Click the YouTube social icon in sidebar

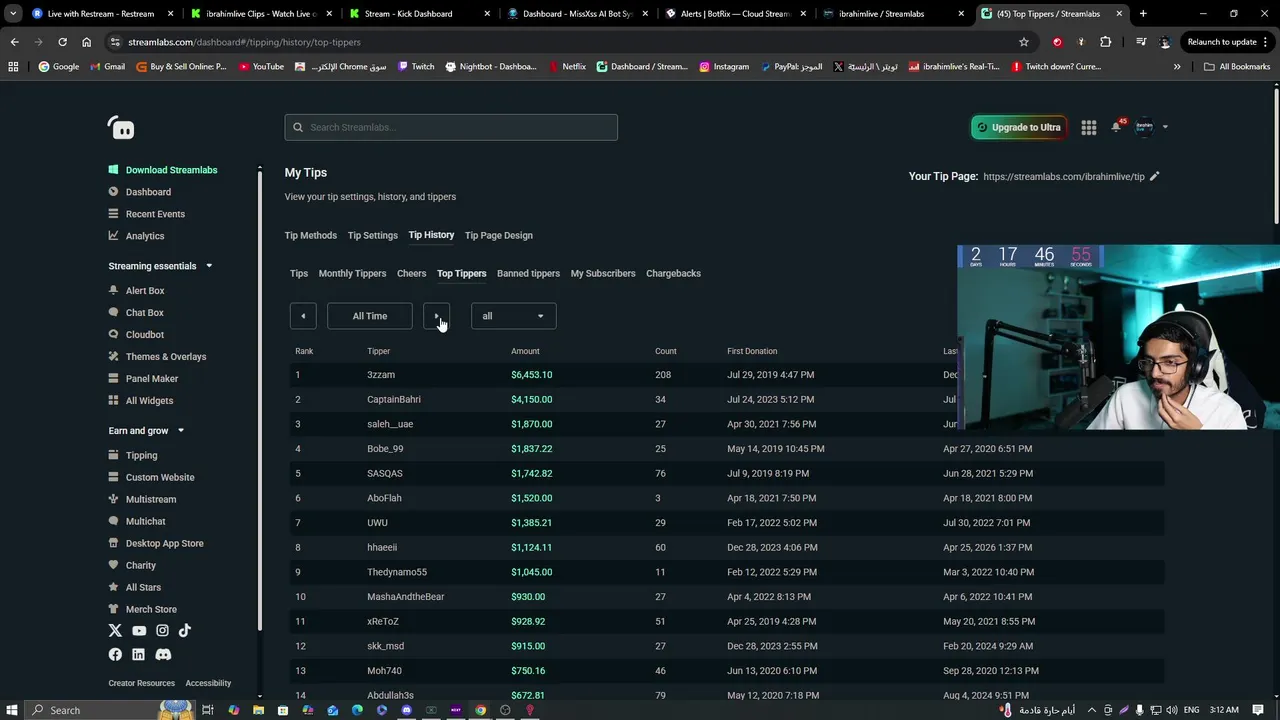point(139,630)
